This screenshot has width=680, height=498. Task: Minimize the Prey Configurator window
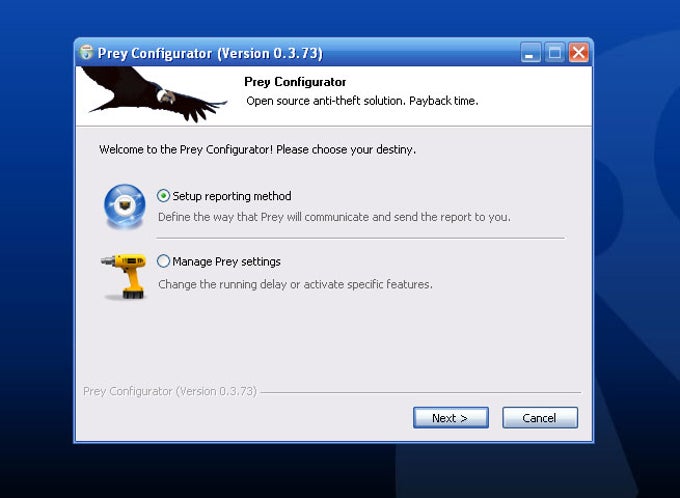pyautogui.click(x=531, y=52)
